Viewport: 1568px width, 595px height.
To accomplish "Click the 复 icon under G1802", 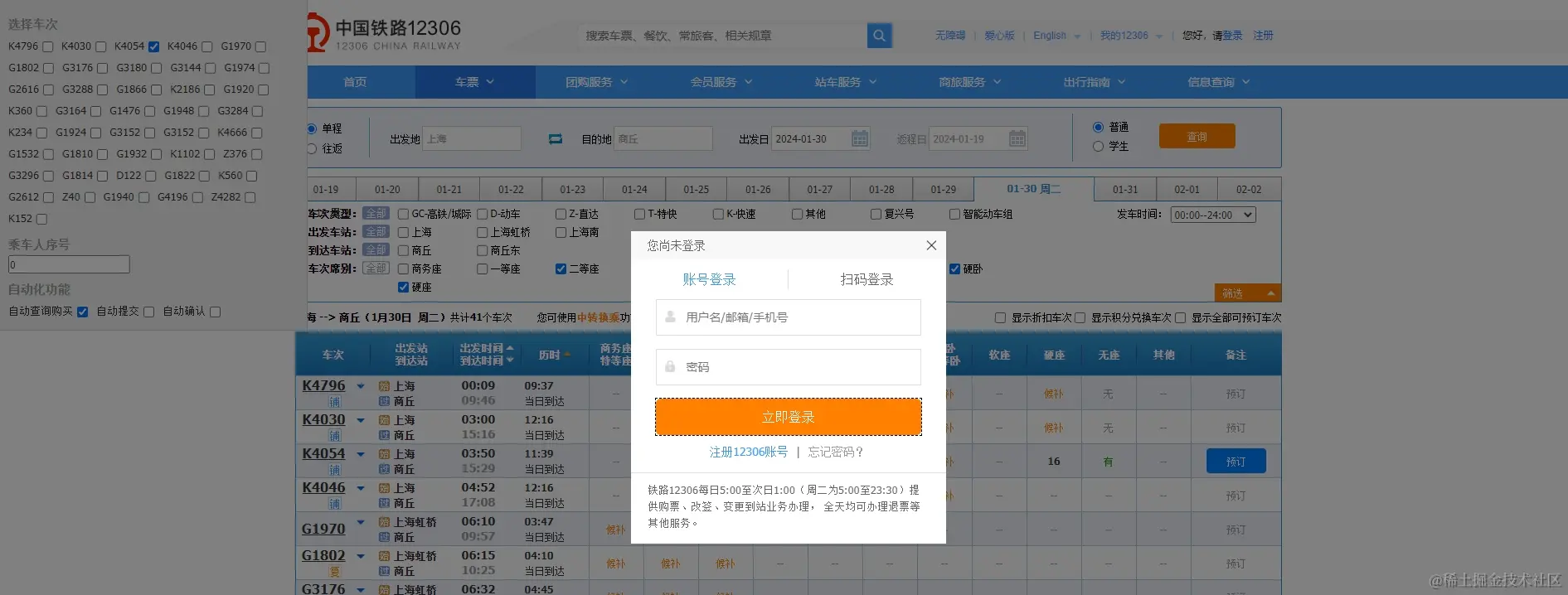I will 334,572.
